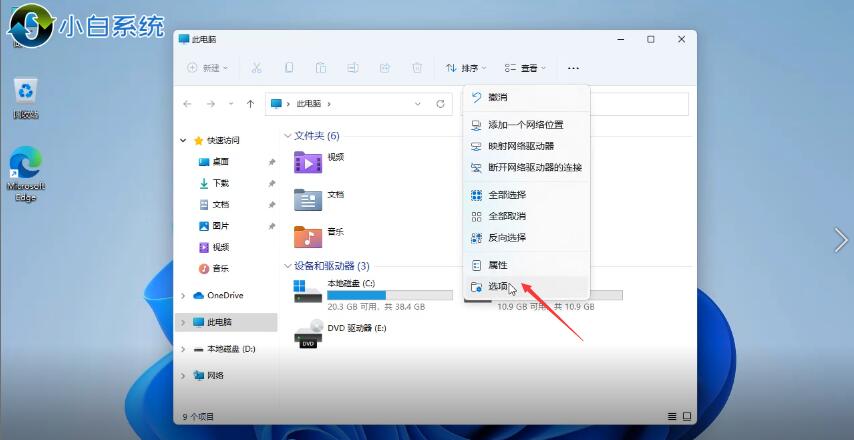This screenshot has height=440, width=854.
Task: Open the three-dots See more button
Action: click(x=573, y=68)
